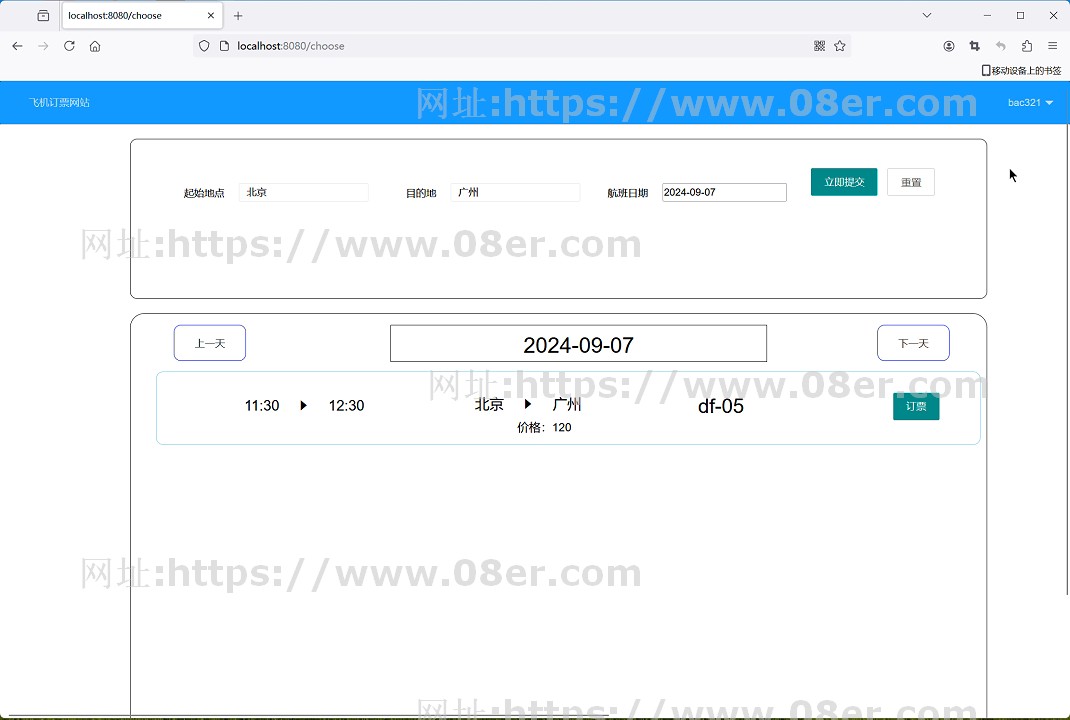Bookmark this page with the star icon
The image size is (1070, 720).
[x=839, y=46]
